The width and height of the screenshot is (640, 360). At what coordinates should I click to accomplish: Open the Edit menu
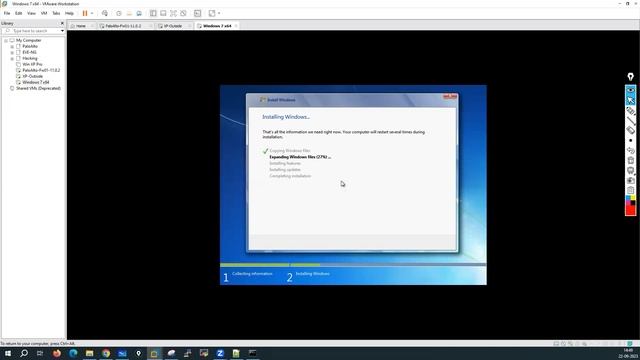19,13
